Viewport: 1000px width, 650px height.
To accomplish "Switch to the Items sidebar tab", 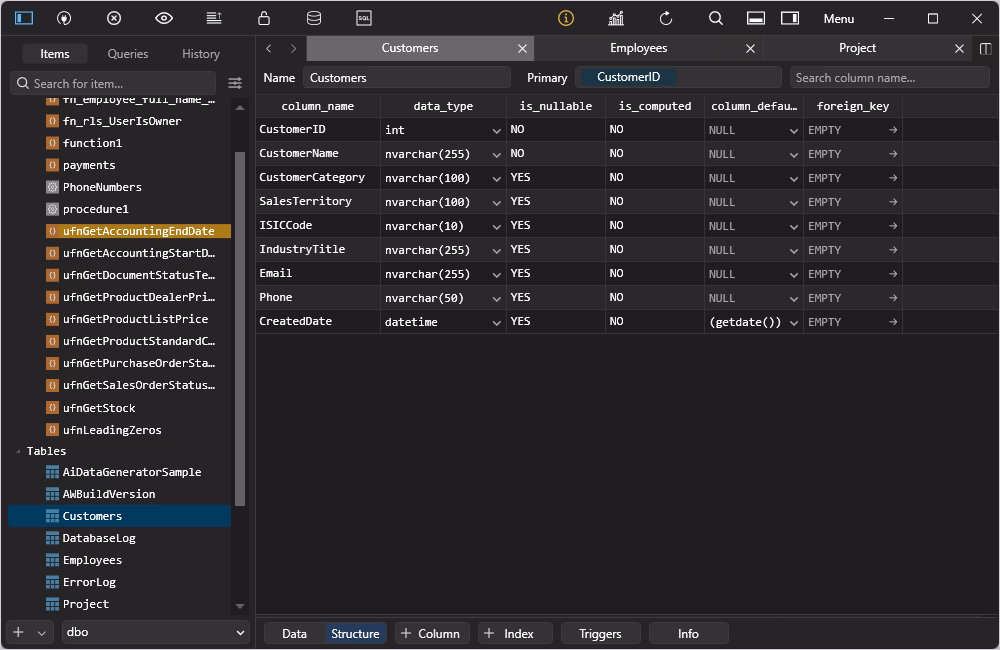I will pyautogui.click(x=55, y=54).
